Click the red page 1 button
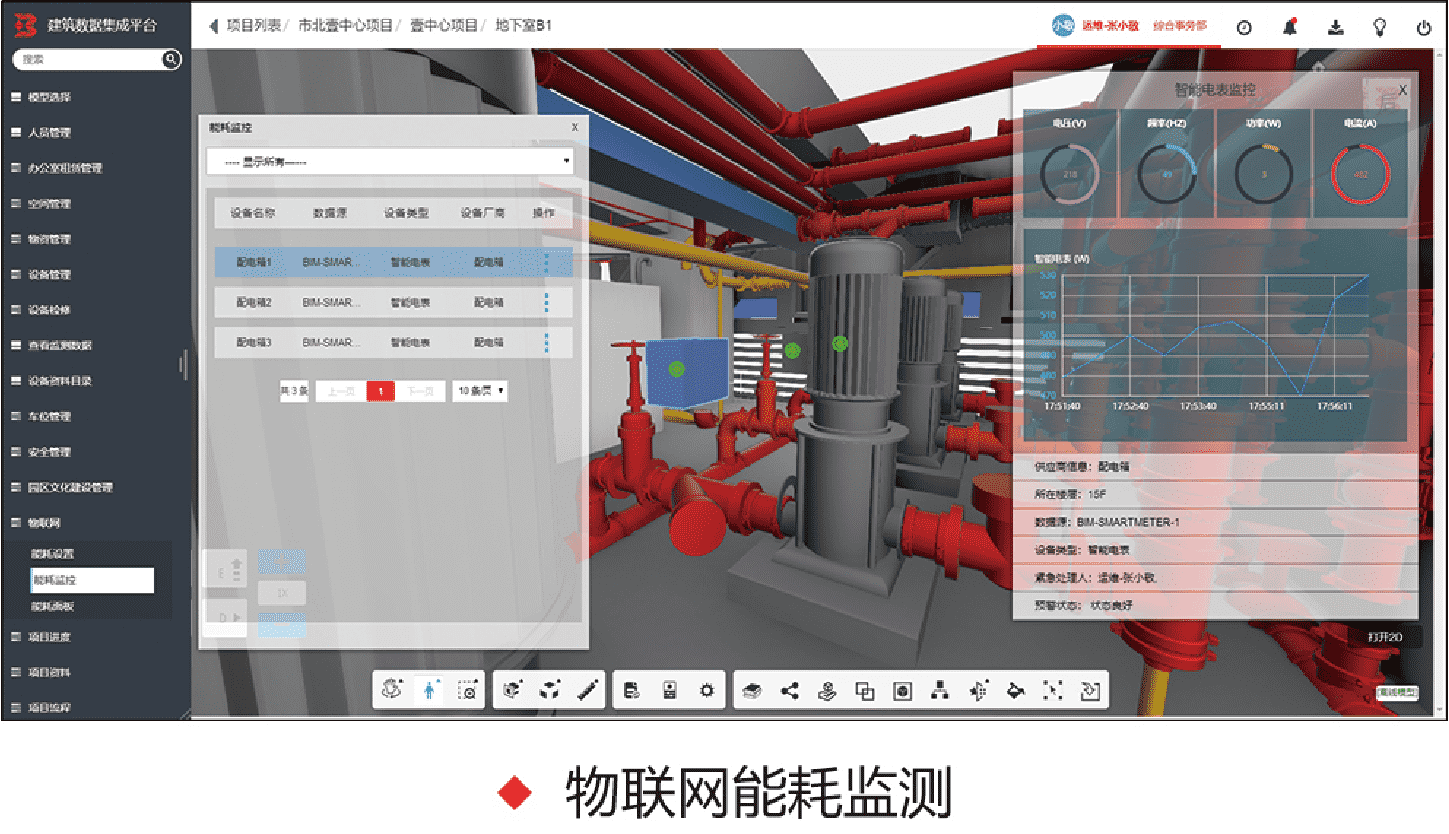This screenshot has height=834, width=1449. click(x=380, y=391)
